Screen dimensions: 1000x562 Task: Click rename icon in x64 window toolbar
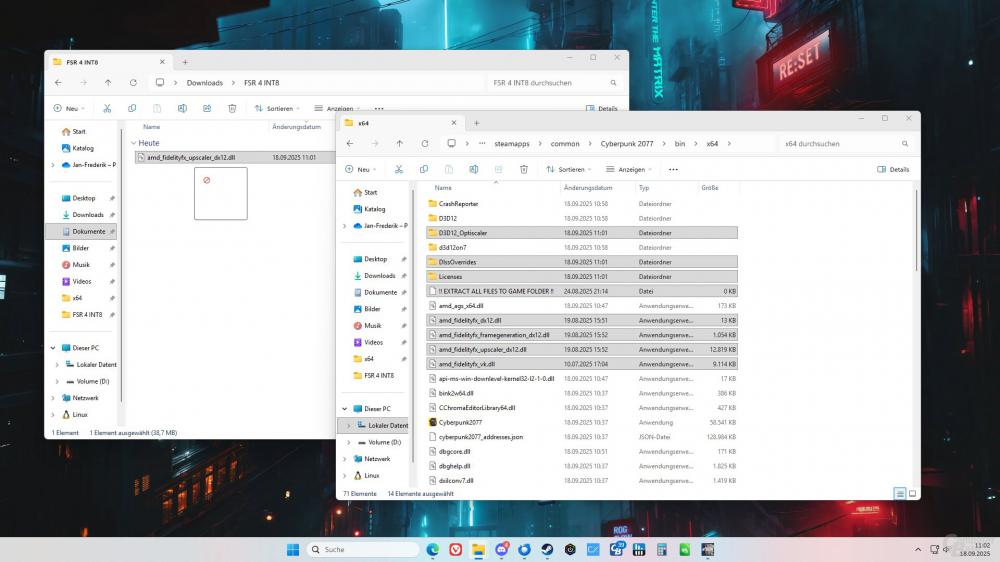[473, 169]
